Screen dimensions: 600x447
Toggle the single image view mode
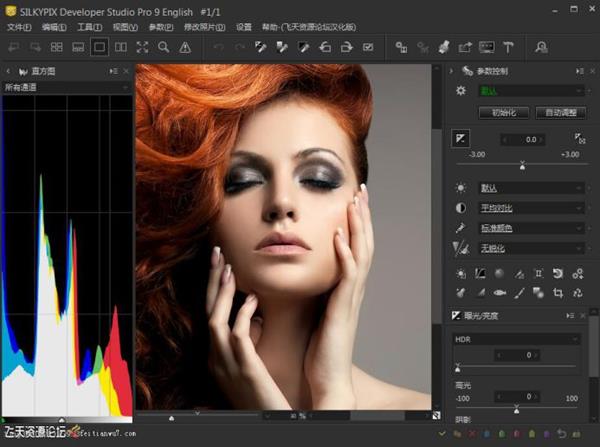point(99,47)
